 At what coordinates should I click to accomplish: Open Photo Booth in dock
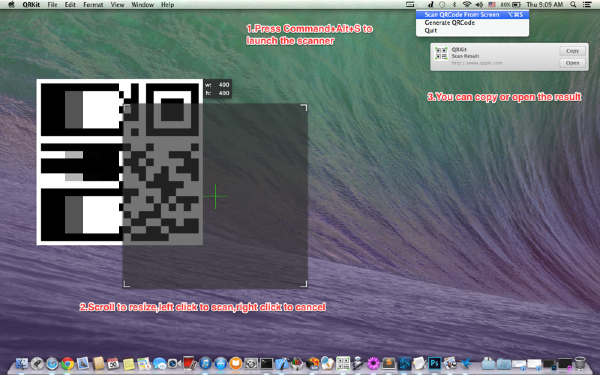189,363
